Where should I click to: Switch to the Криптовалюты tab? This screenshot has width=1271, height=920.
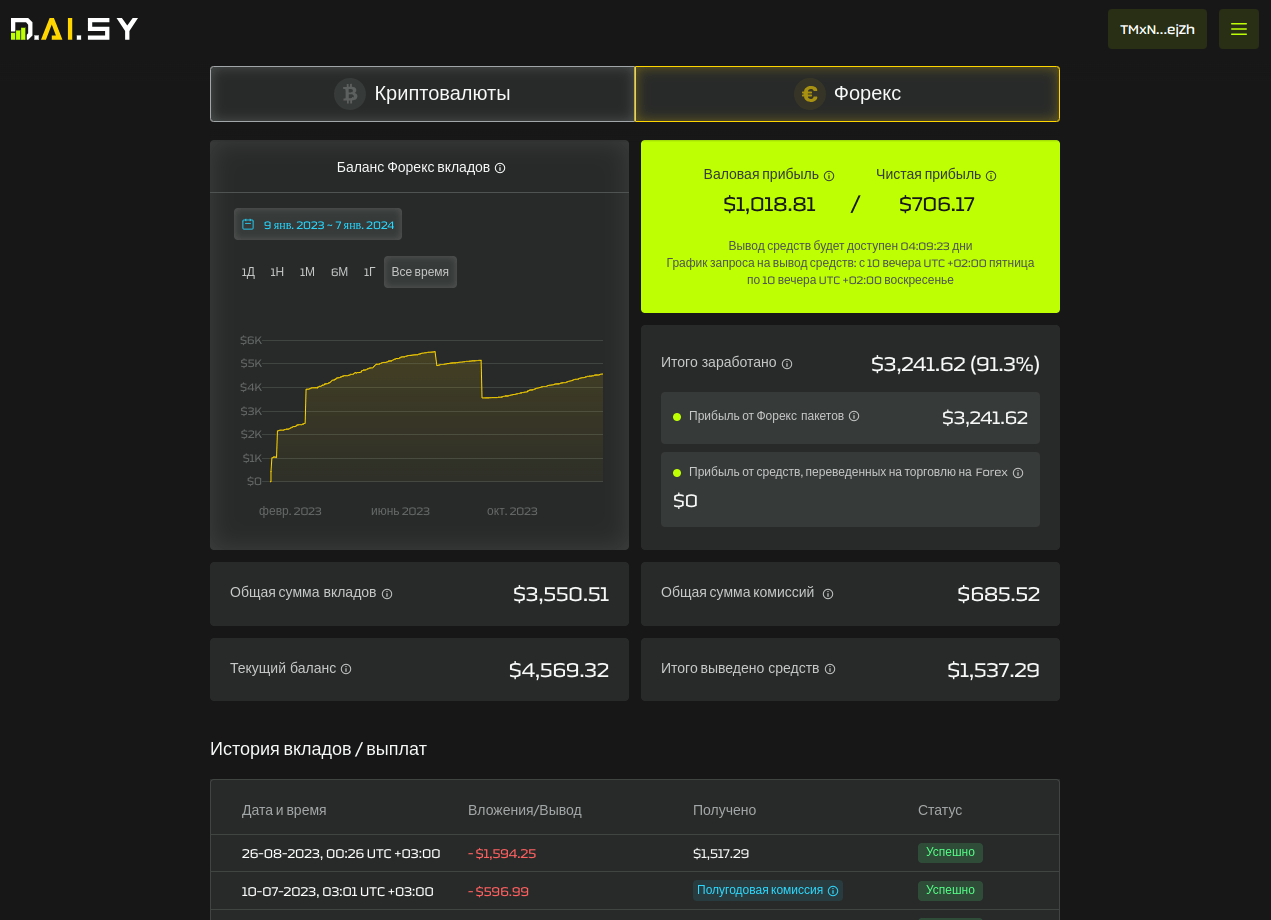[422, 94]
